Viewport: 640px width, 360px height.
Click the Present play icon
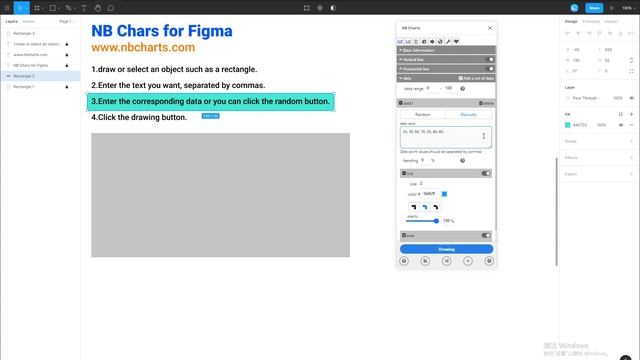[612, 8]
